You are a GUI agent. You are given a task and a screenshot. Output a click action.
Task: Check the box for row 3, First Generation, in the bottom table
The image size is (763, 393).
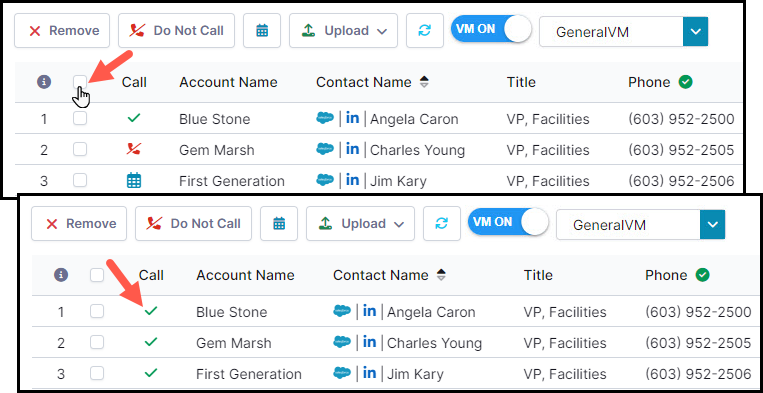point(97,374)
